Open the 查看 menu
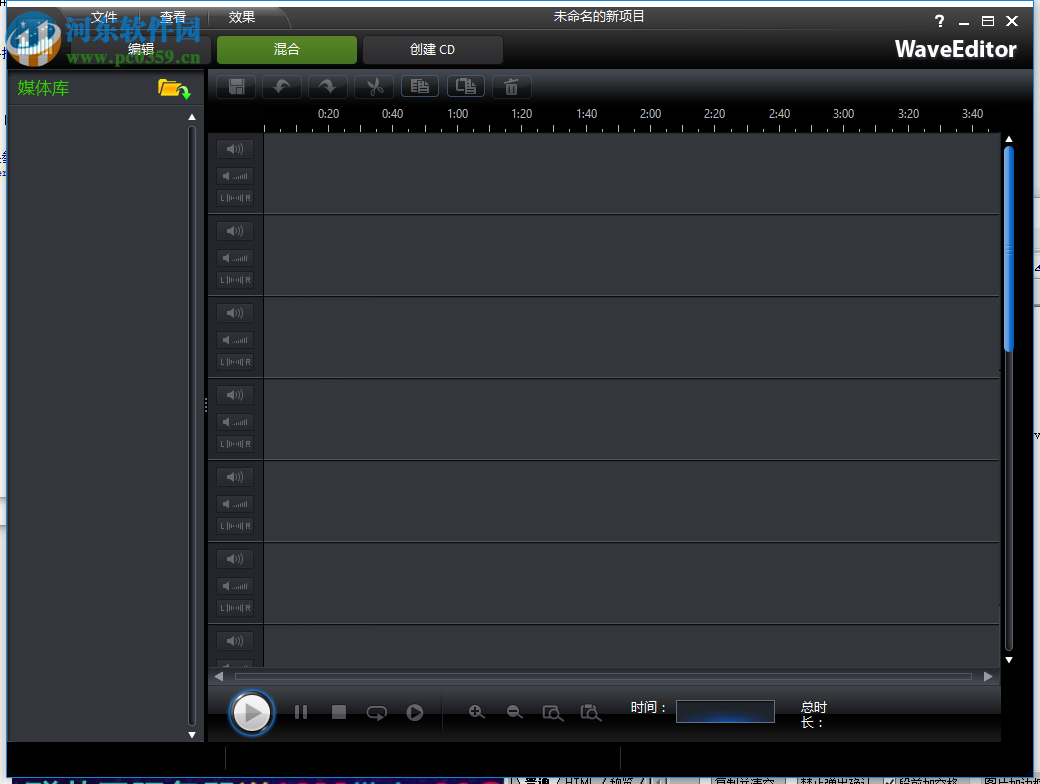 click(x=172, y=17)
